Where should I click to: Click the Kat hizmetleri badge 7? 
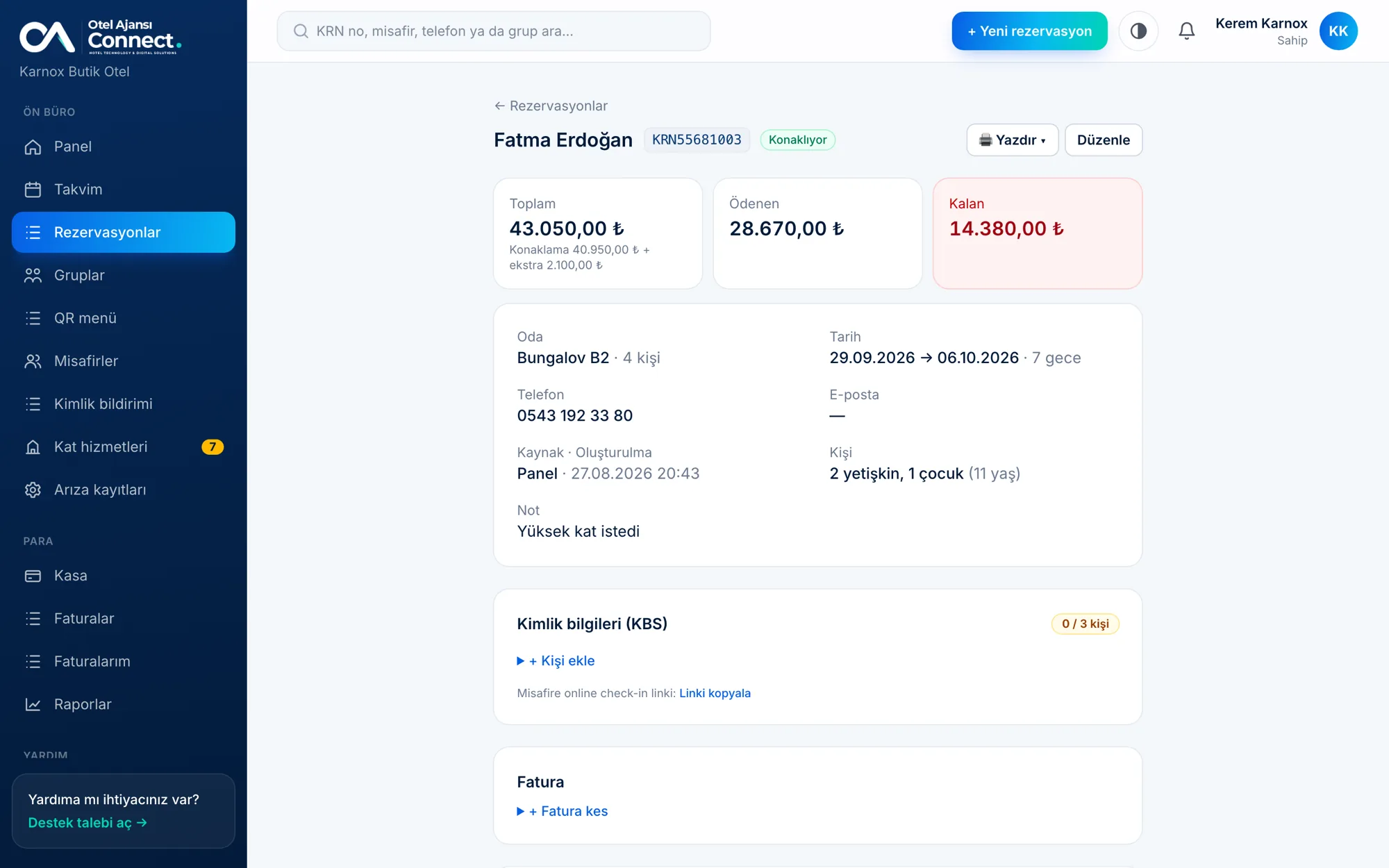pyautogui.click(x=213, y=447)
